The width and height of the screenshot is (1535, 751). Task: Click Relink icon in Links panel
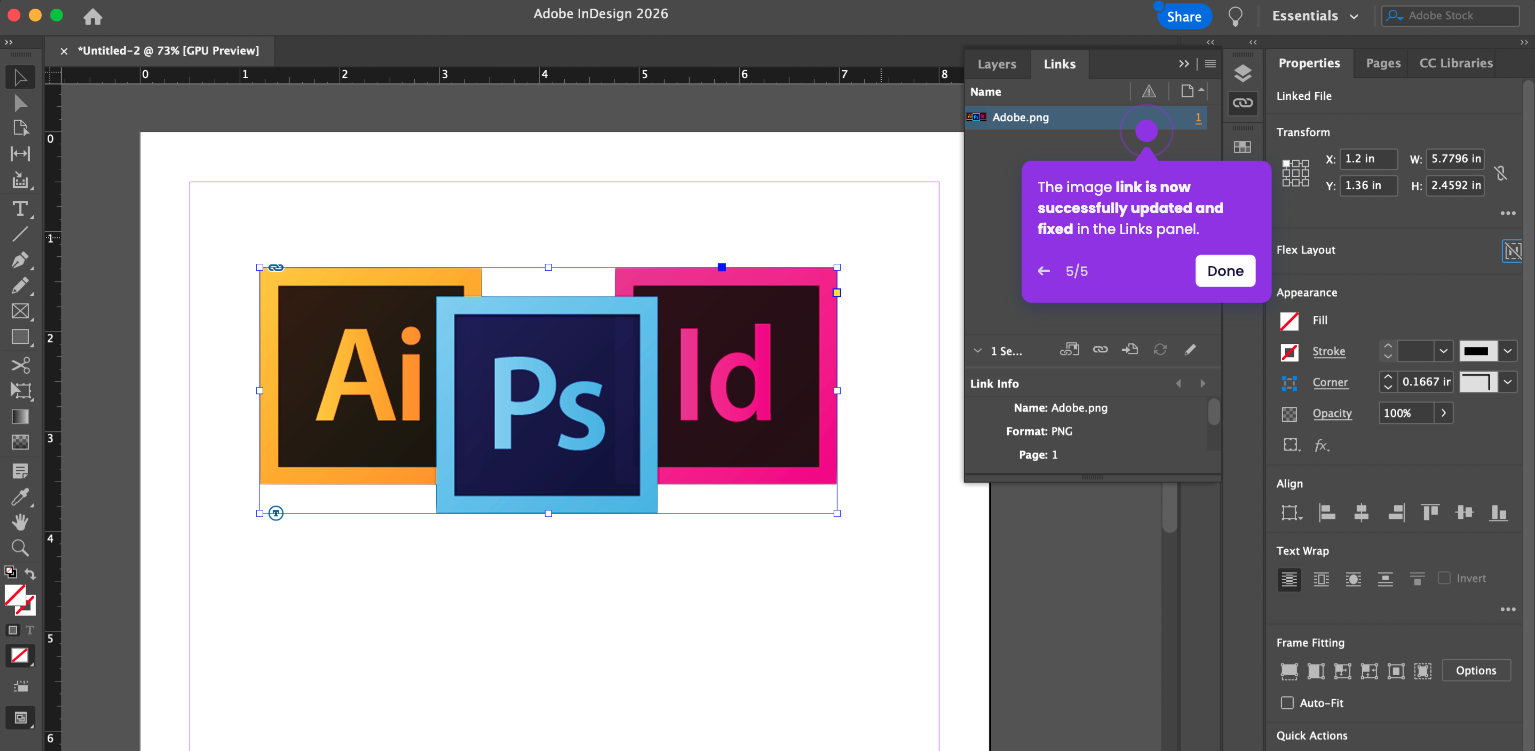(1100, 350)
